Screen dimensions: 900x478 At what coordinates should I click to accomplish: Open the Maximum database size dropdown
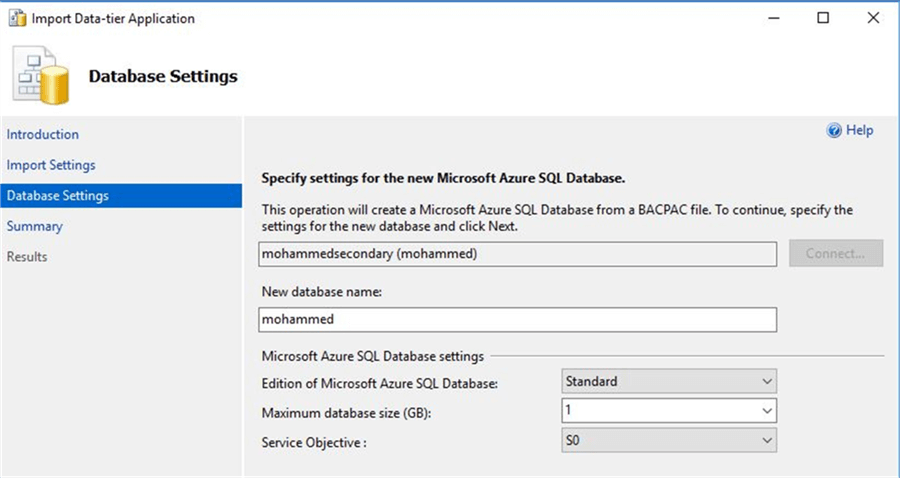pos(668,411)
